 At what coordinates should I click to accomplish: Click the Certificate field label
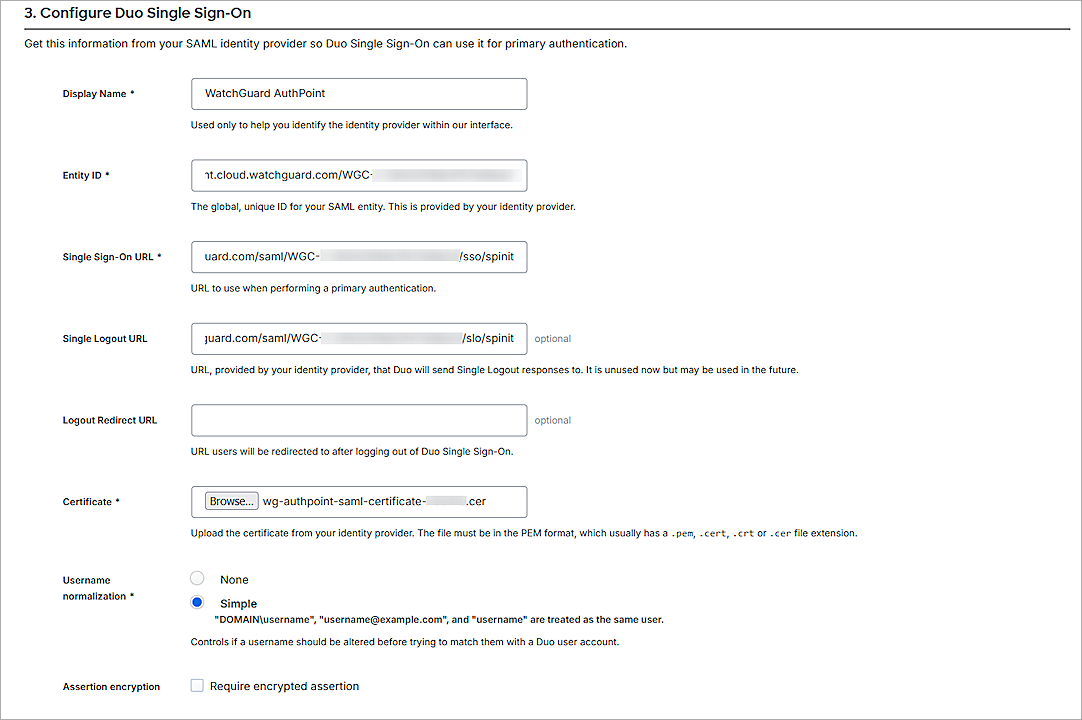click(x=88, y=502)
